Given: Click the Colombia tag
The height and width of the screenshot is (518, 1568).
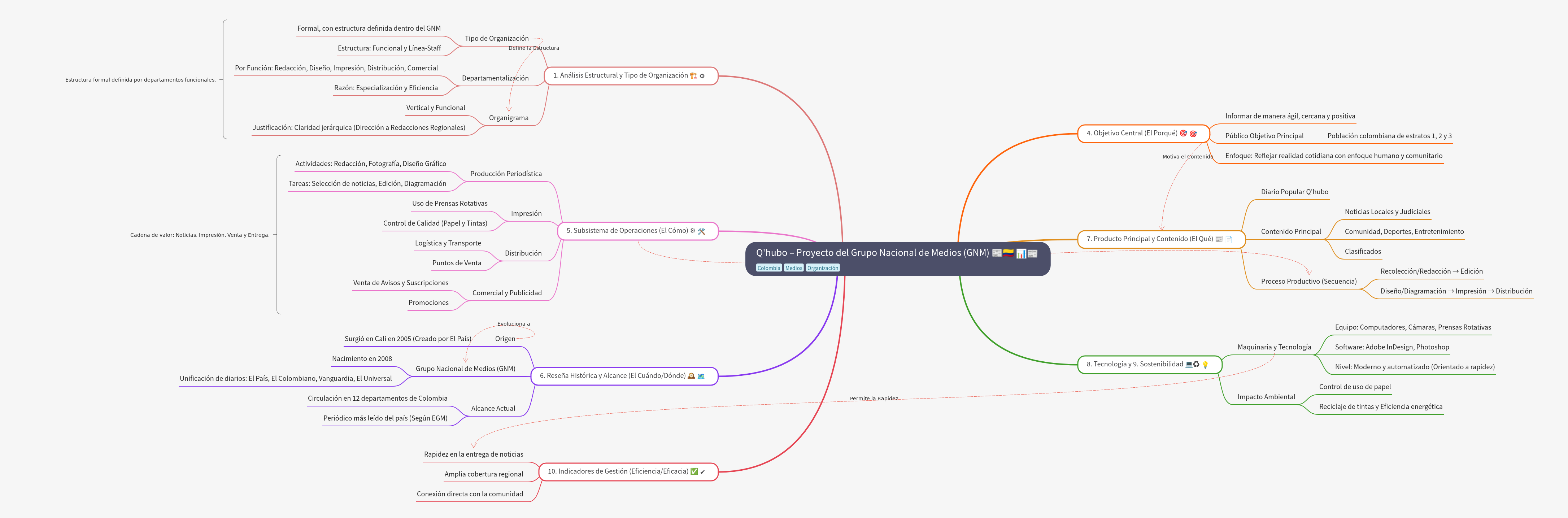Looking at the screenshot, I should tap(768, 269).
